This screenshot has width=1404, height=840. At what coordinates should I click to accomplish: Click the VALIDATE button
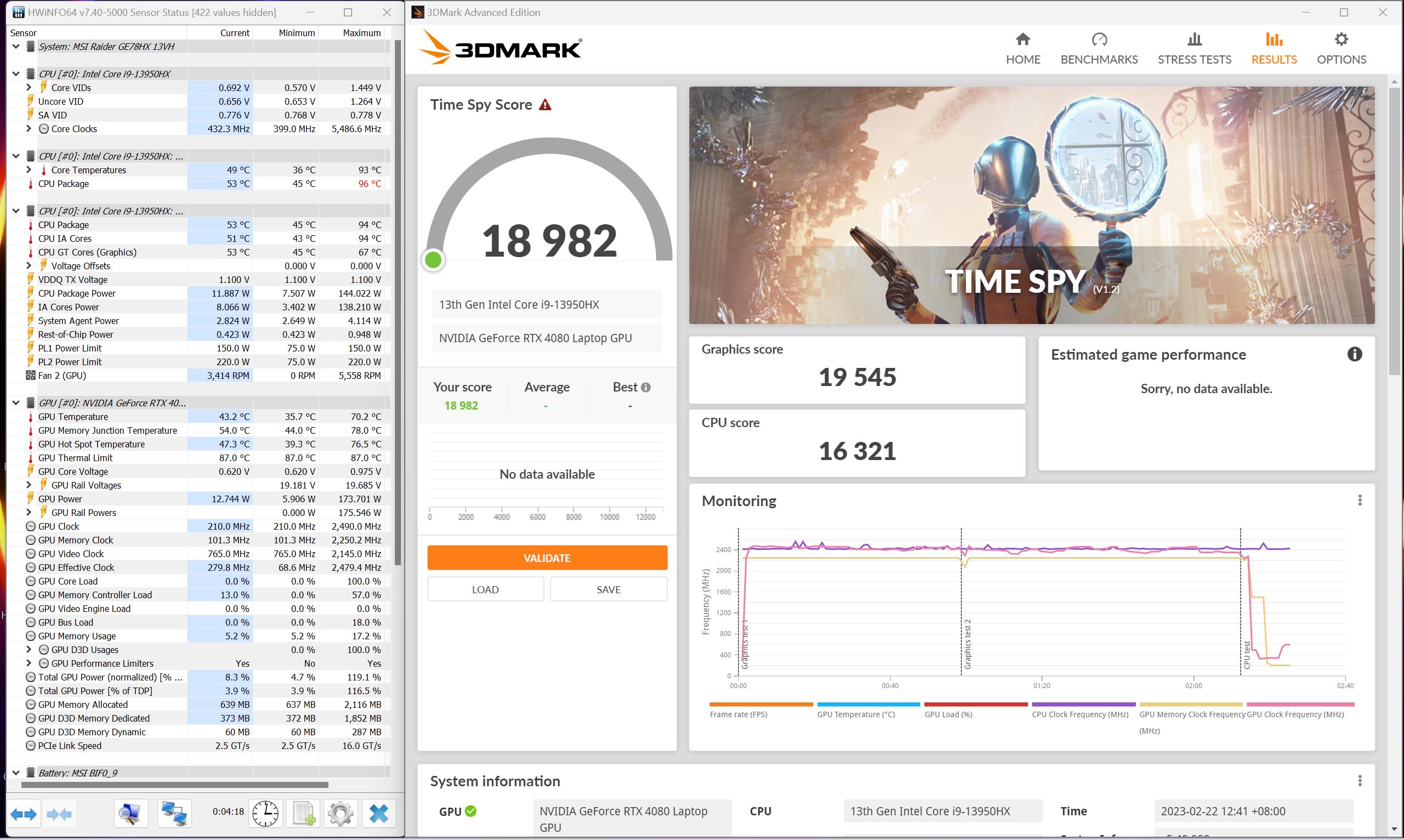coord(547,558)
